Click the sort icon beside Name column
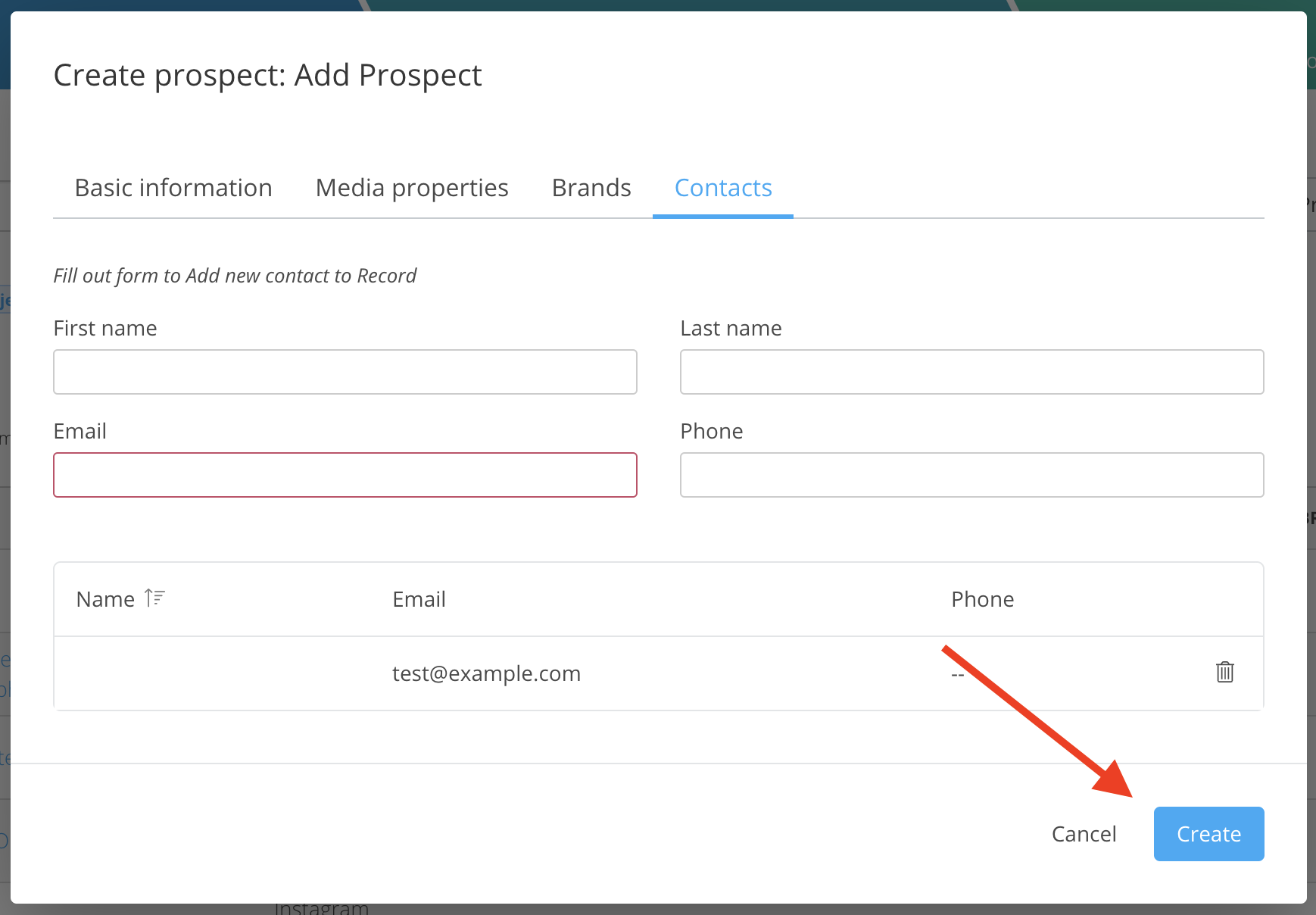 coord(154,598)
